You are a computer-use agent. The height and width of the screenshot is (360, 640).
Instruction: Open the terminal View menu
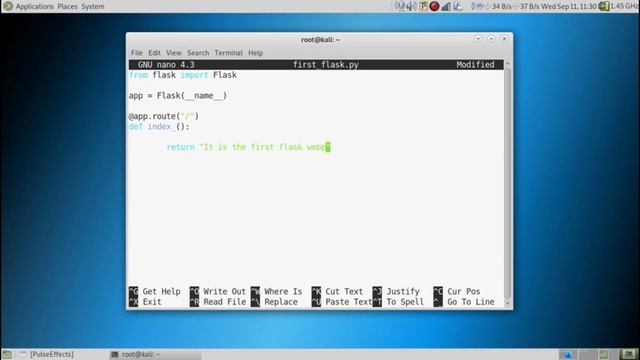[x=173, y=53]
